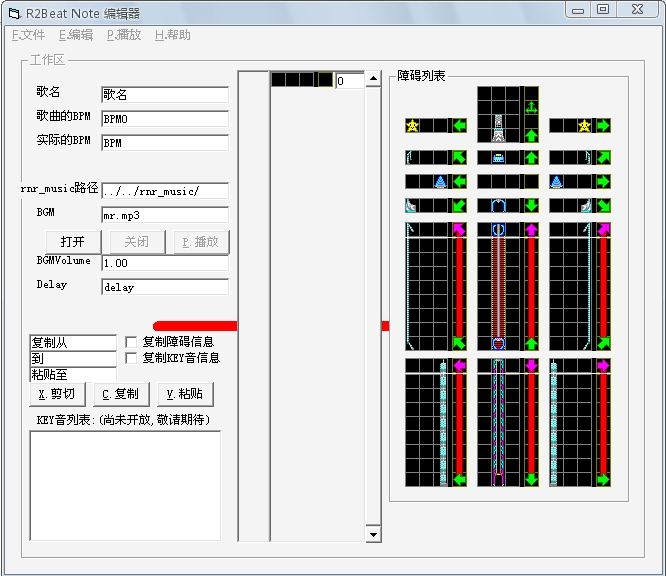Click the 粘贴至 input field

(x=73, y=374)
